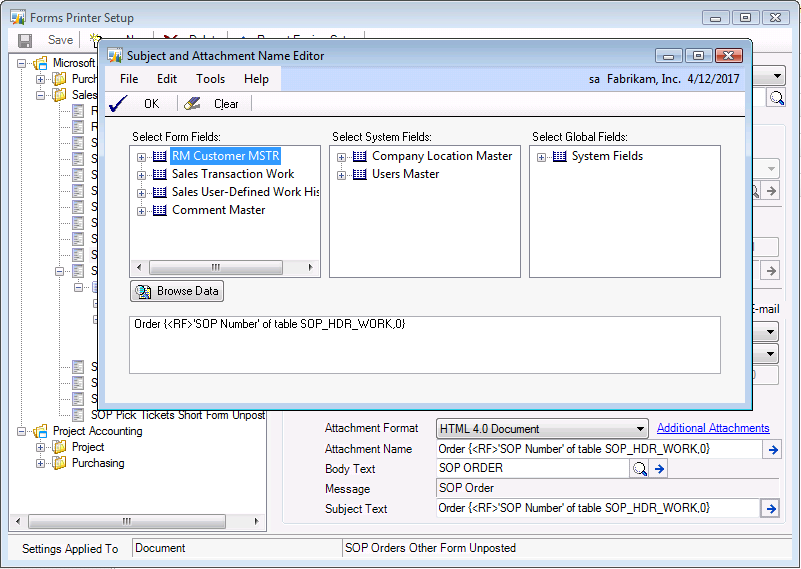Open the Tools menu

pyautogui.click(x=210, y=79)
